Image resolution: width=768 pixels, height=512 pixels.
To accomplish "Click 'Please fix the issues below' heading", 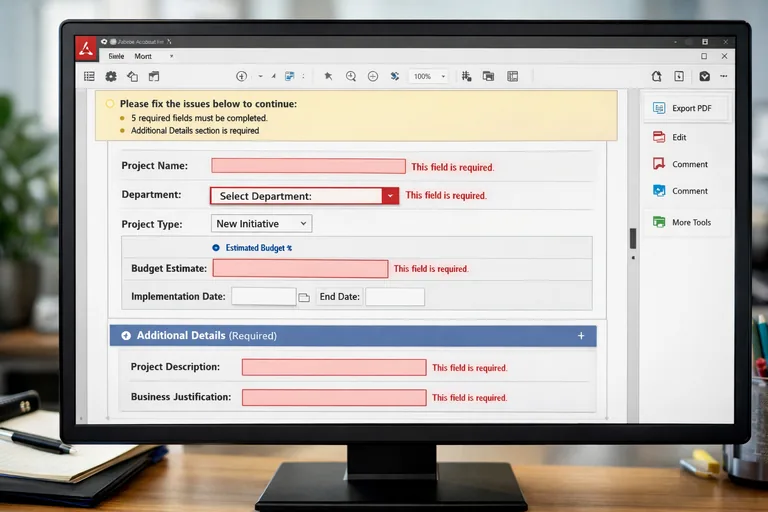I will coord(208,104).
